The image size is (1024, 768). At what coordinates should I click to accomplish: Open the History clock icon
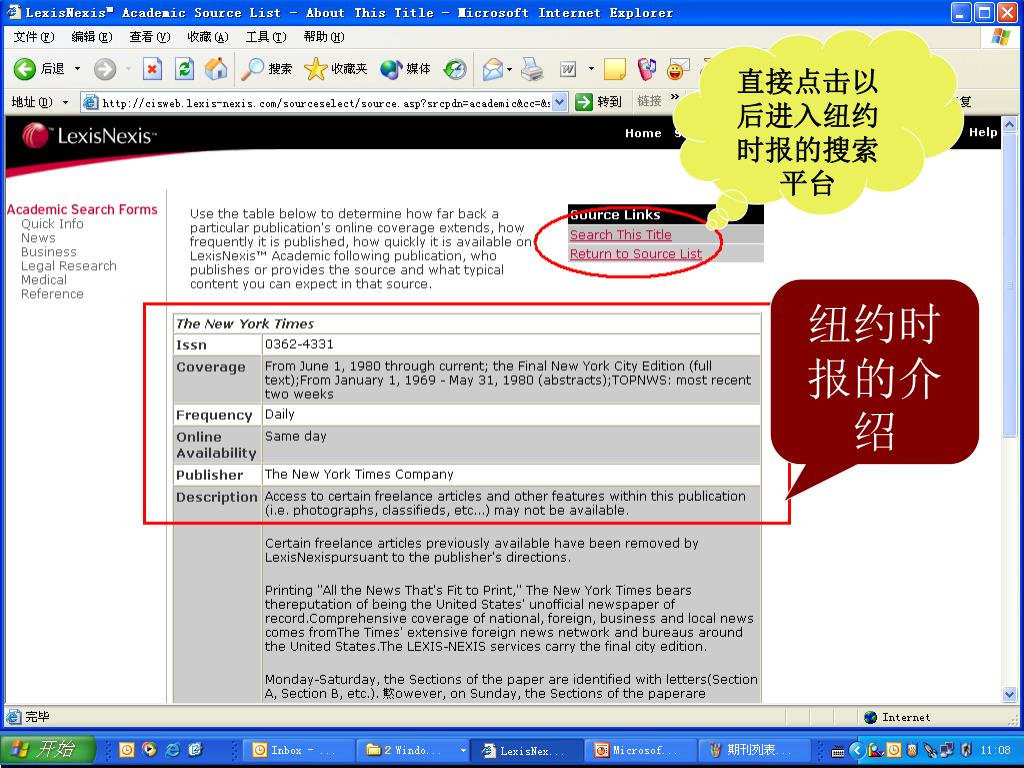(455, 69)
